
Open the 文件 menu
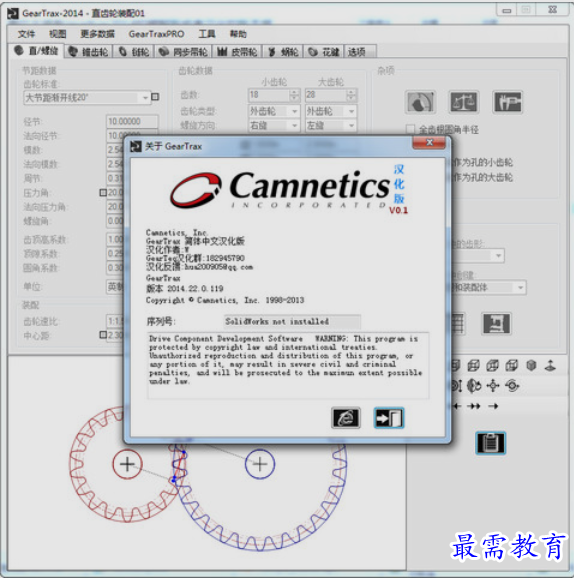(x=26, y=34)
